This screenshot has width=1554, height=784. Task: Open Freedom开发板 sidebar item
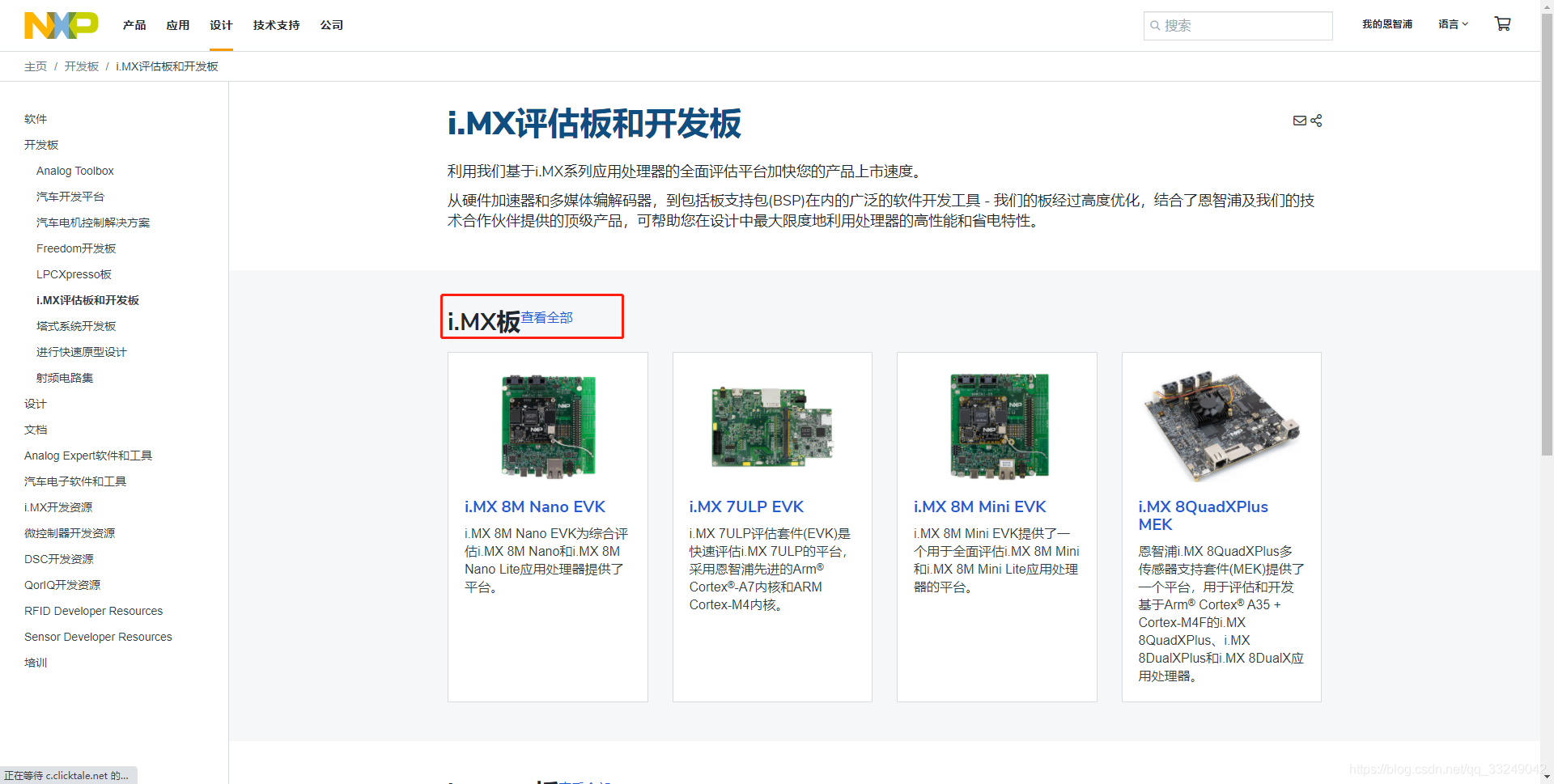76,248
